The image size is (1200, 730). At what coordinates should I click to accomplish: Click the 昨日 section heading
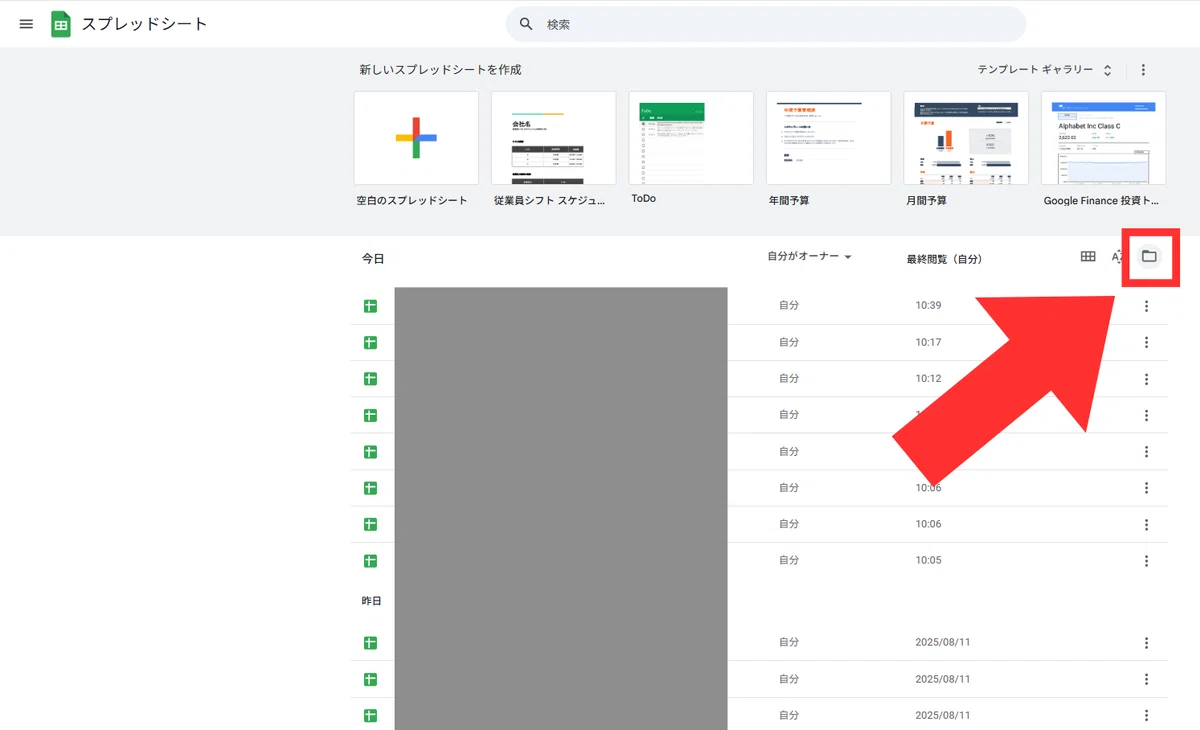(x=372, y=601)
